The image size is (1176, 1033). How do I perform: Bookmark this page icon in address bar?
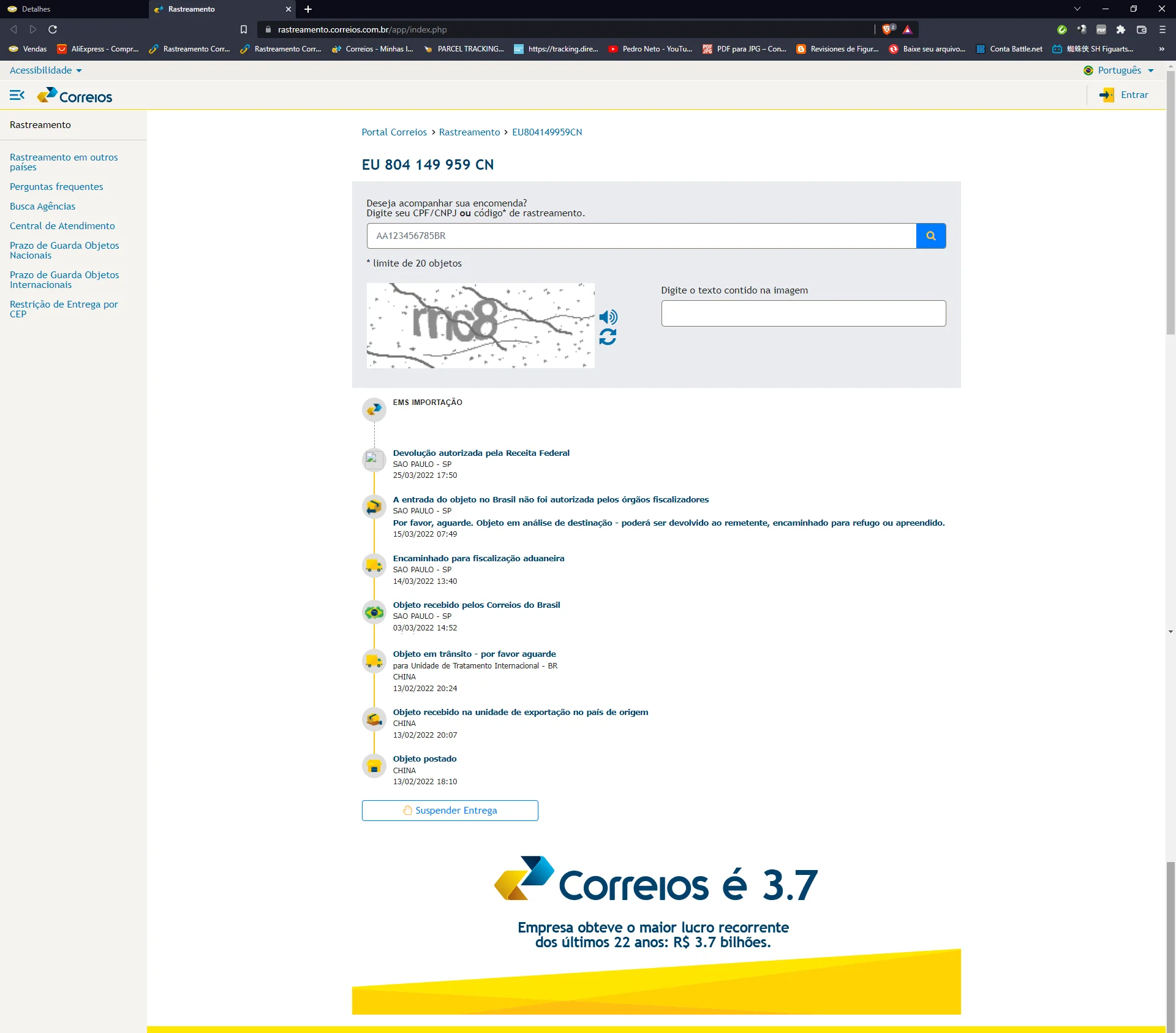[x=244, y=29]
